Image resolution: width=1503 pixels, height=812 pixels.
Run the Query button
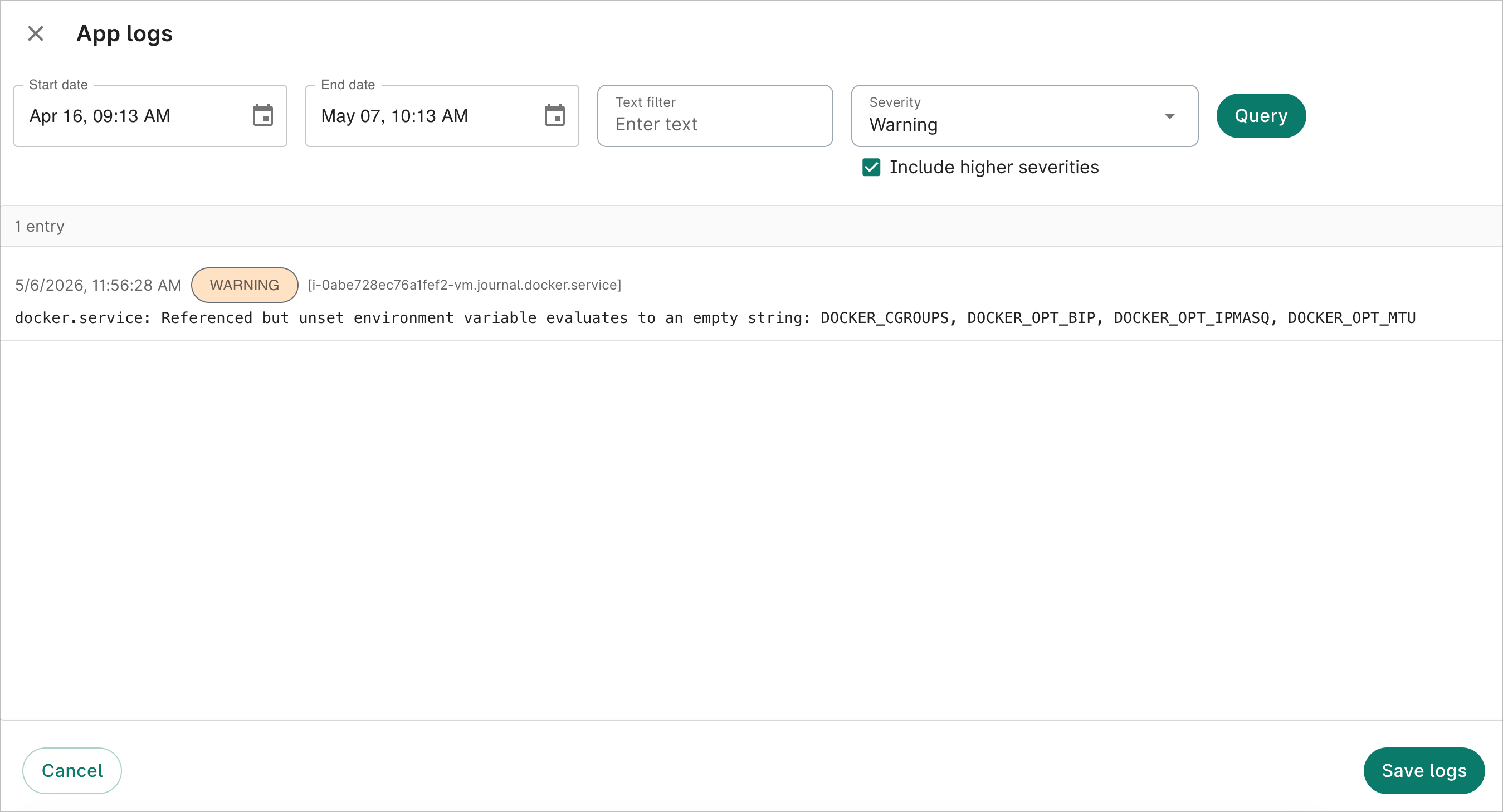(x=1261, y=116)
